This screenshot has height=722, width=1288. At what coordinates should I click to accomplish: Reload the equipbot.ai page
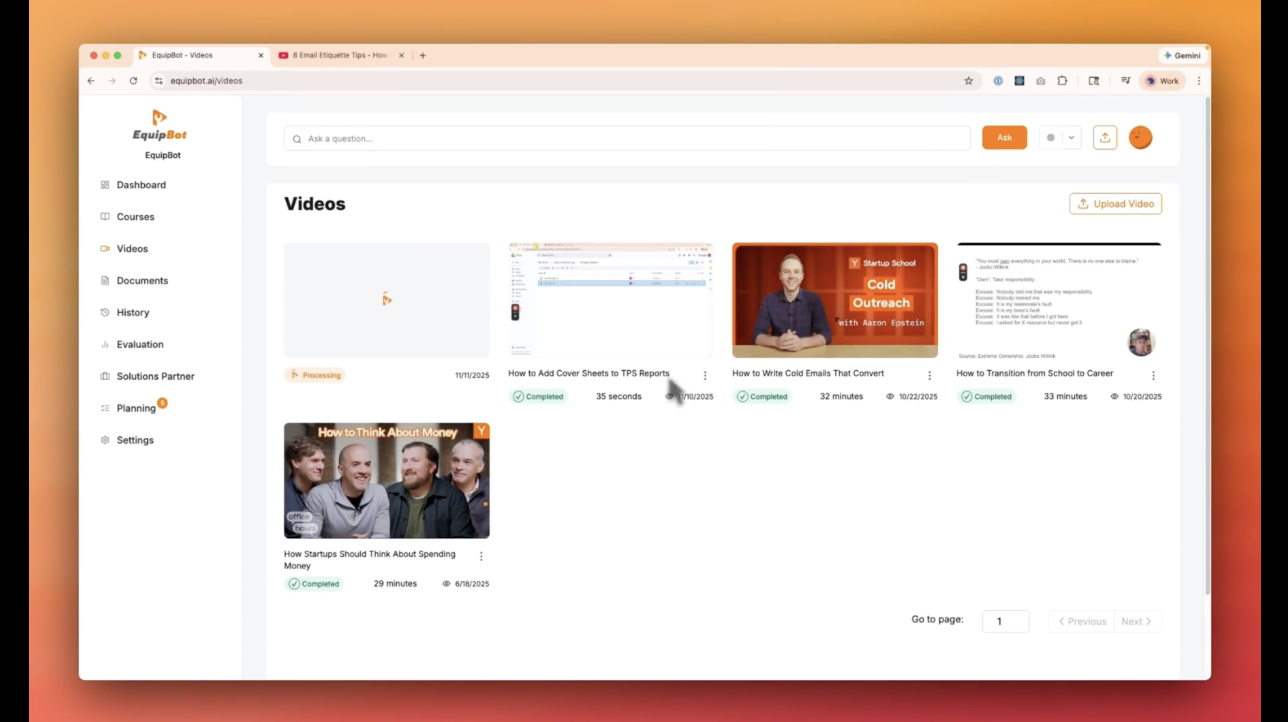pos(133,81)
